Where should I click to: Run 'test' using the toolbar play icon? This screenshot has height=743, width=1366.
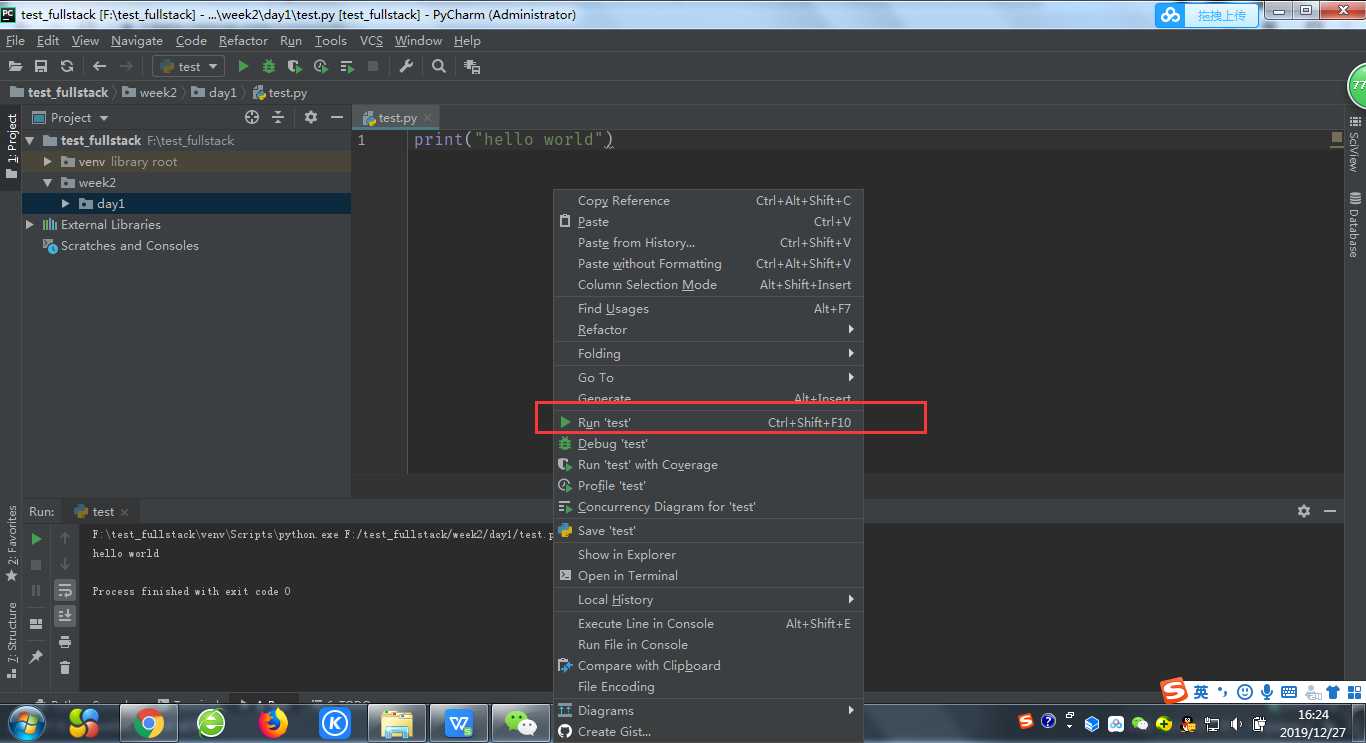tap(243, 66)
